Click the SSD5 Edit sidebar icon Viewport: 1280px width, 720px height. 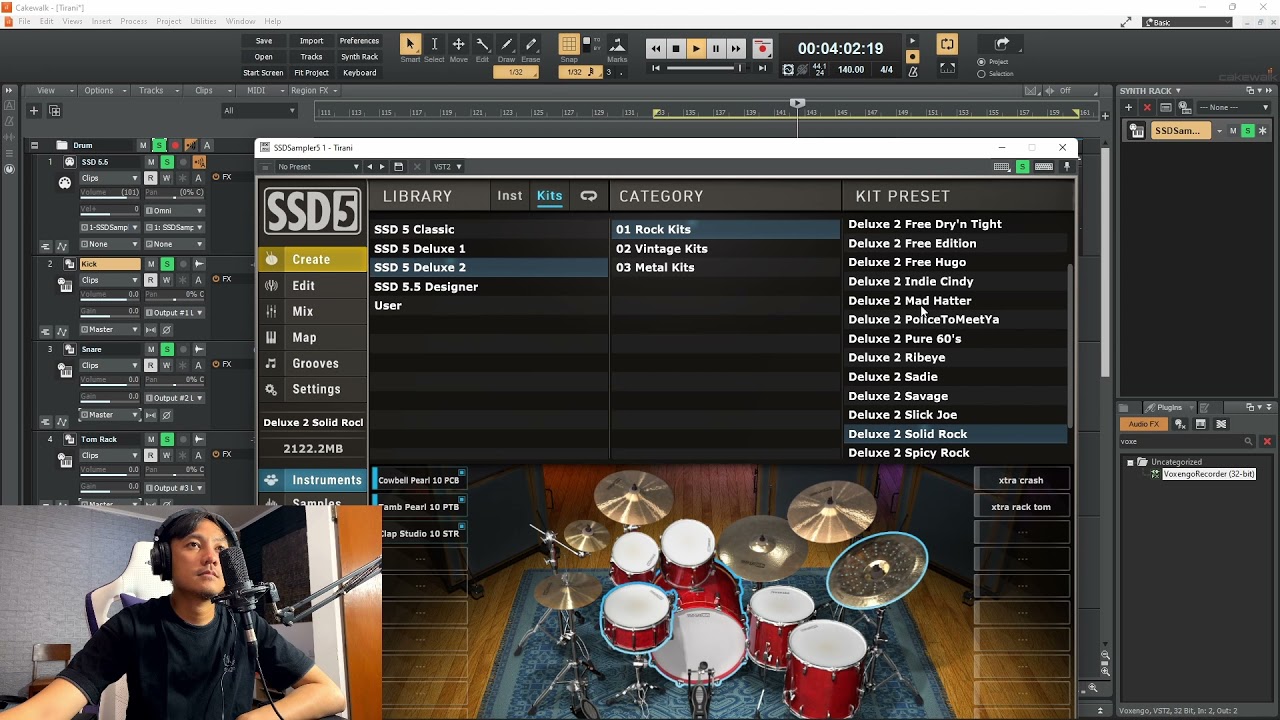[x=271, y=286]
